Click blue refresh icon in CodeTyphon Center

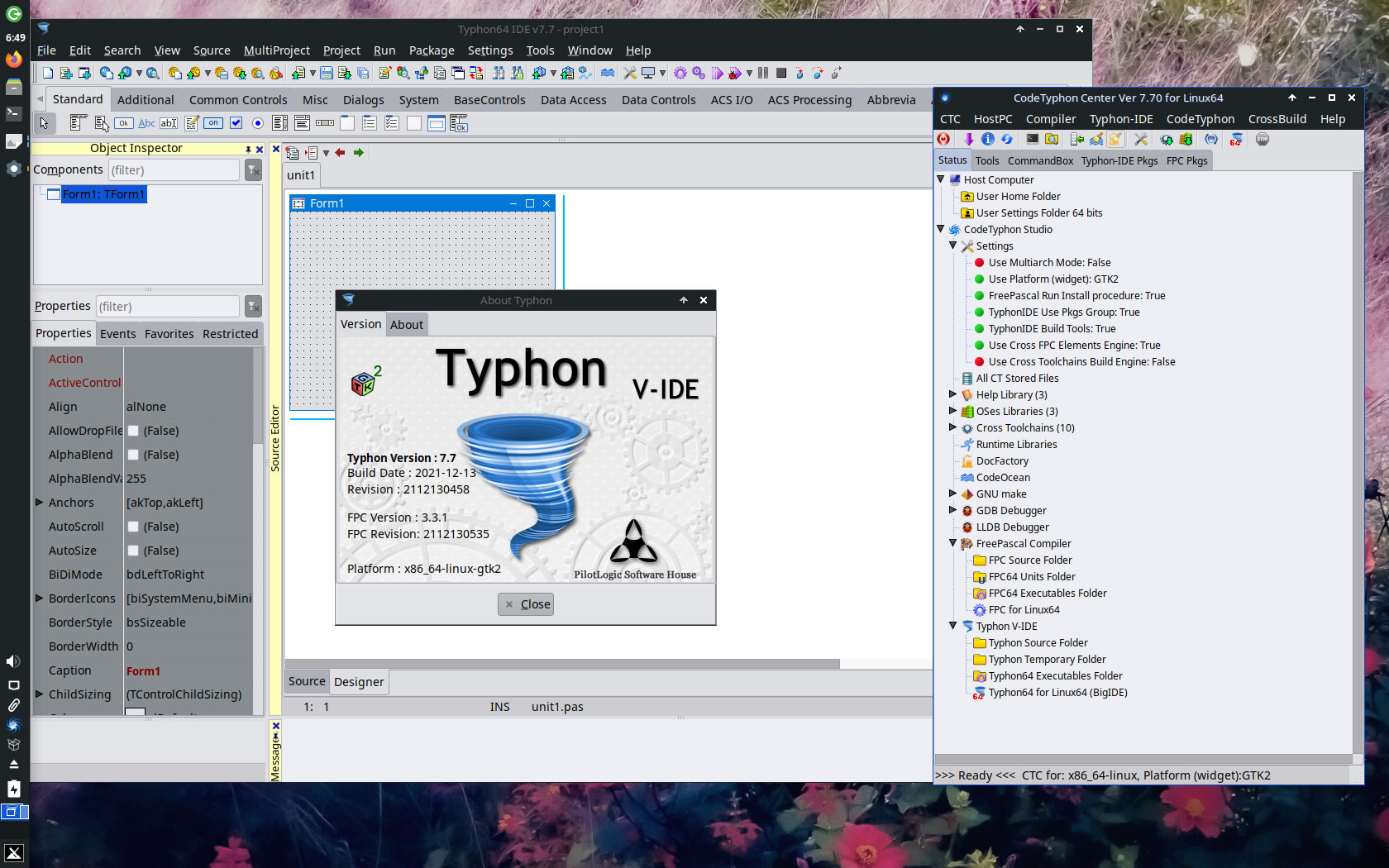[1007, 139]
